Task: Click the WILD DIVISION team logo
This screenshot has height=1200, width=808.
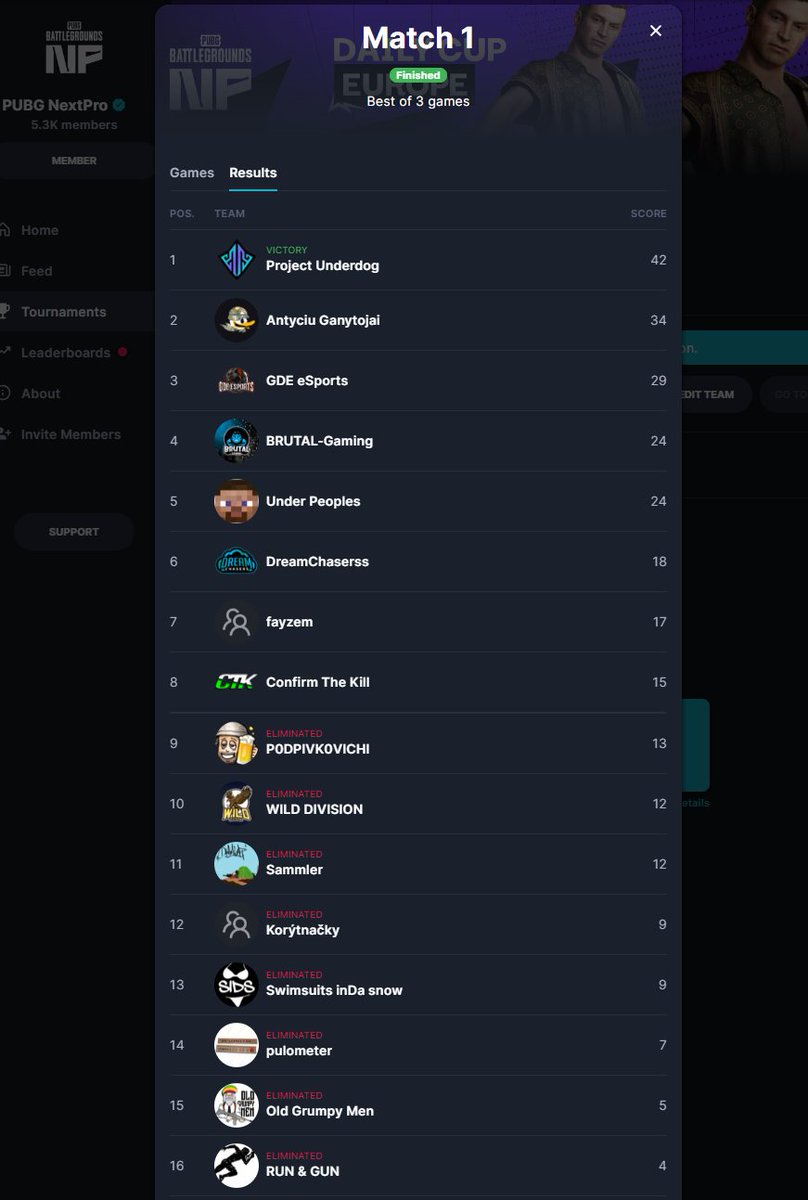Action: tap(236, 803)
